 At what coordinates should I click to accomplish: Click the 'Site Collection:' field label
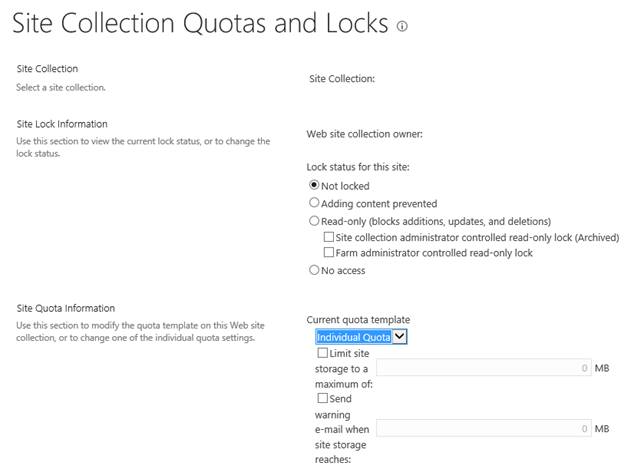click(x=342, y=79)
